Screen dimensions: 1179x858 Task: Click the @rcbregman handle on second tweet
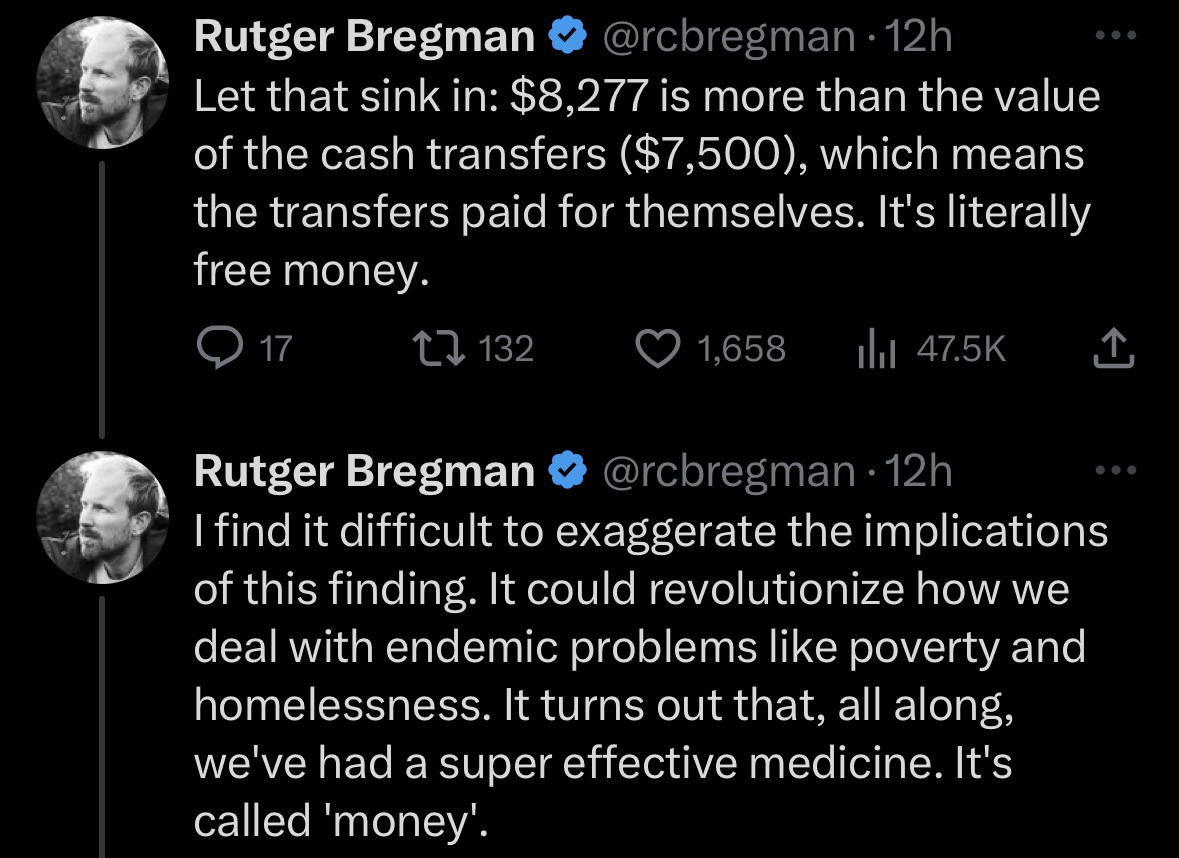[728, 471]
